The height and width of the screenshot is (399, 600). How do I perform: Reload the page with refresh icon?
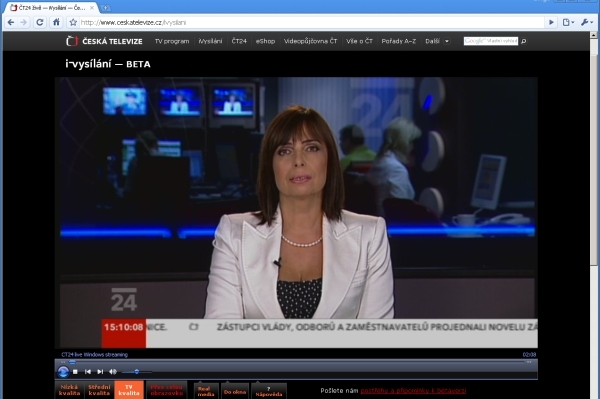(x=39, y=23)
